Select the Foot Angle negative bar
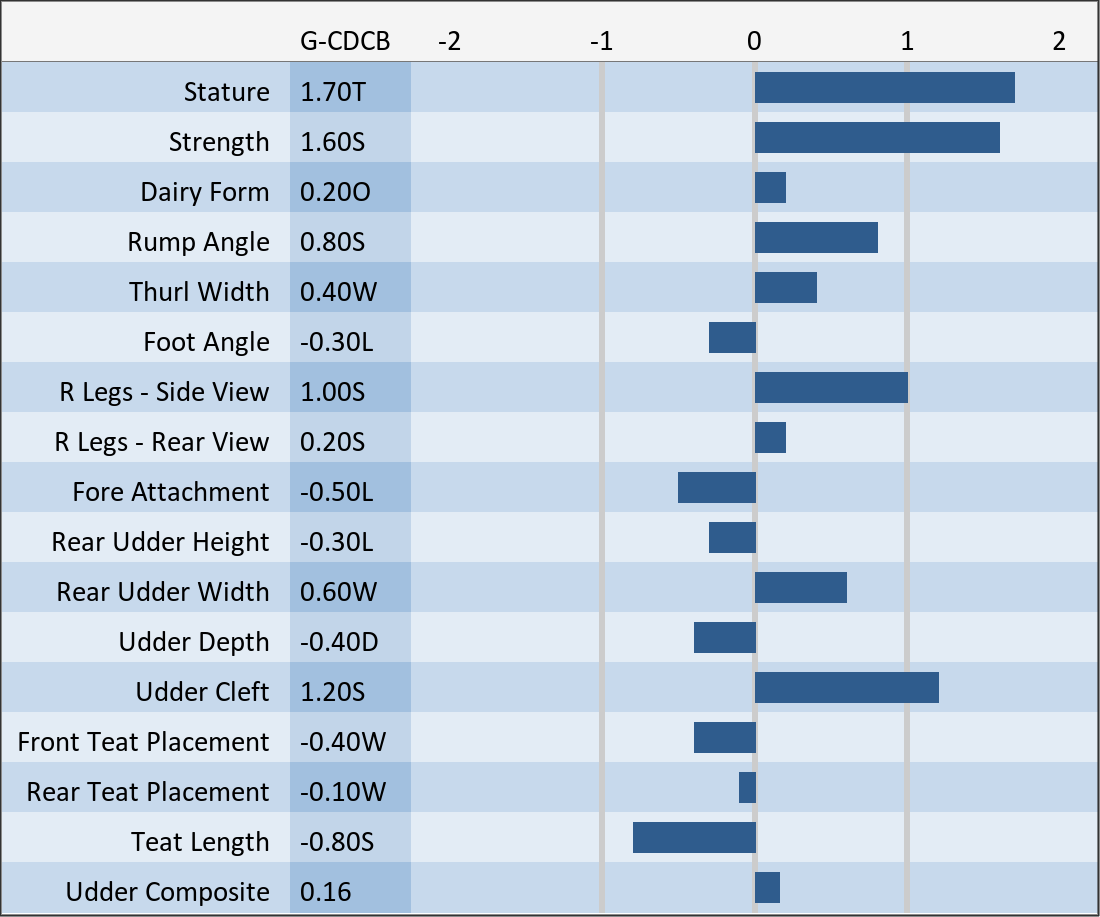 [732, 338]
